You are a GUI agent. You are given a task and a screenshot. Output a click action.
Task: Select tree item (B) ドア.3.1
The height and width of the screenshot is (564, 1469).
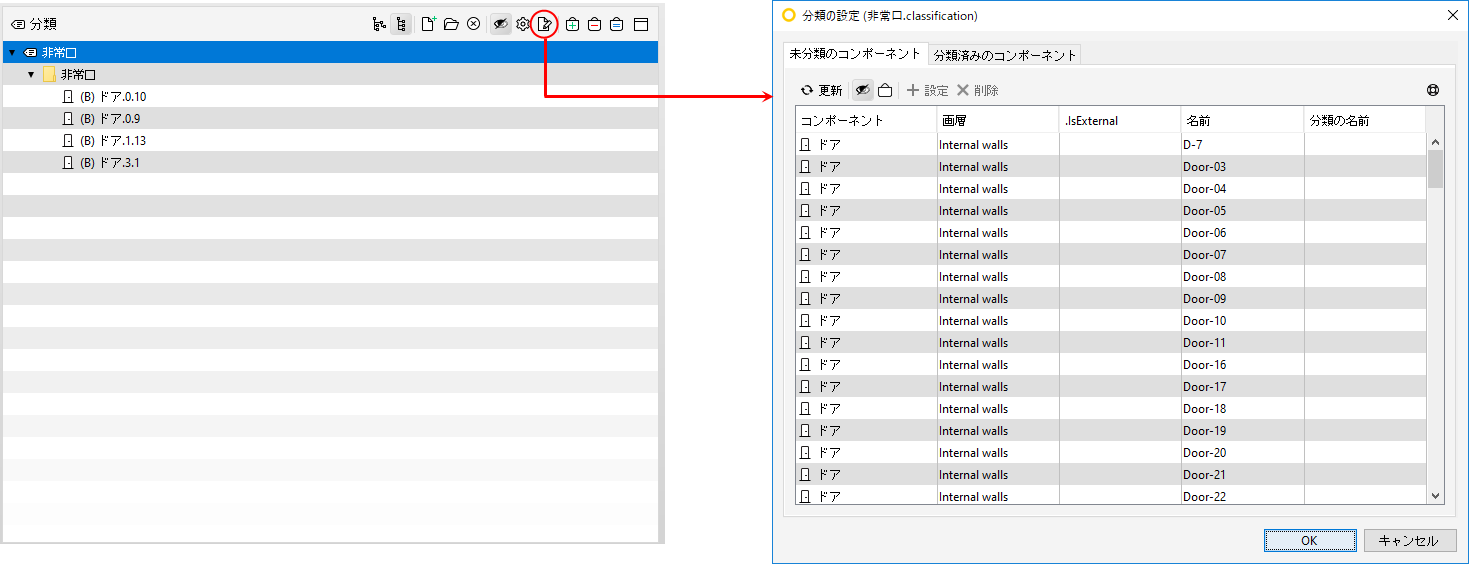101,162
